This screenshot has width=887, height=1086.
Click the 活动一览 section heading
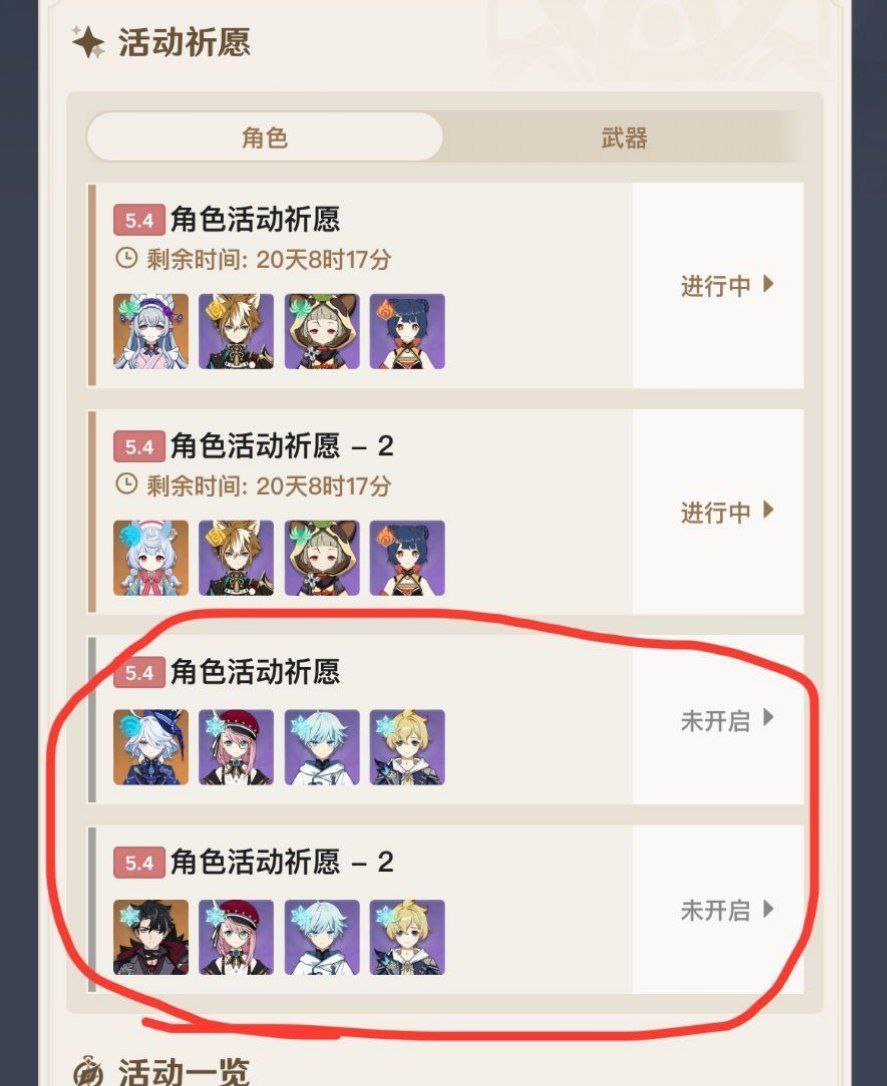184,1071
